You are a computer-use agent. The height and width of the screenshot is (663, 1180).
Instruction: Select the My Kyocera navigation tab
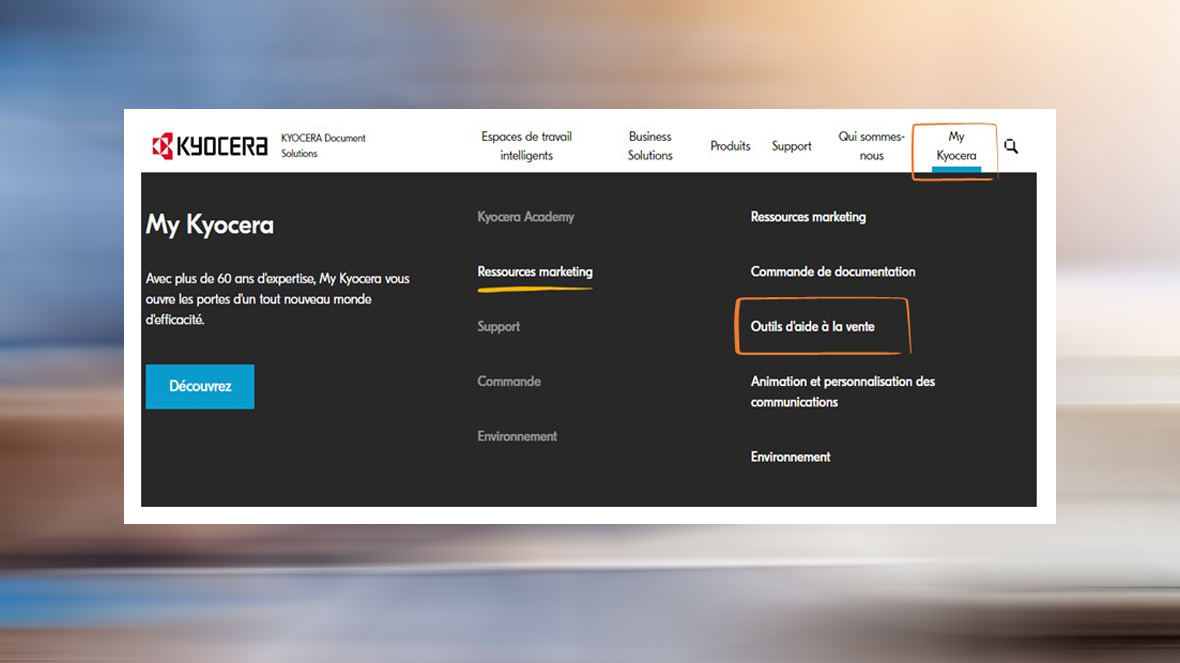(956, 146)
